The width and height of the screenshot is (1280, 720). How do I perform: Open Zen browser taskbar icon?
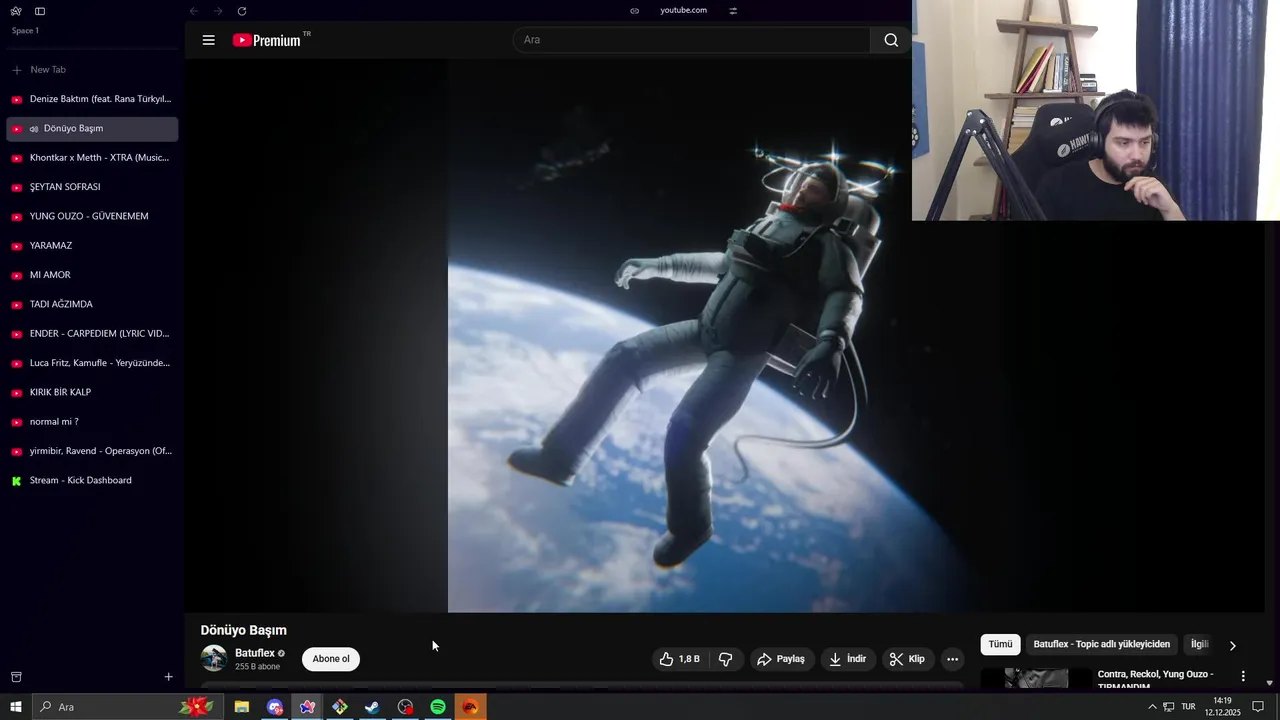(x=307, y=707)
